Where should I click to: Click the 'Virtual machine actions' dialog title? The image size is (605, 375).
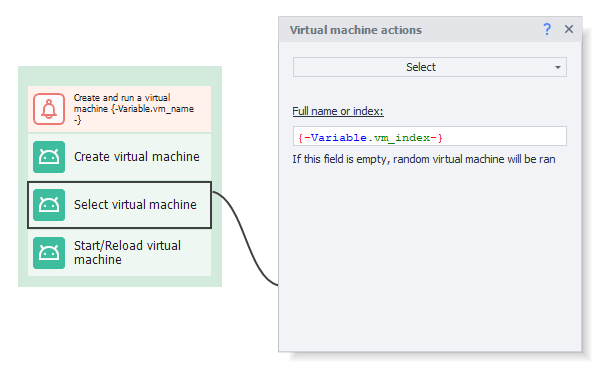[356, 30]
